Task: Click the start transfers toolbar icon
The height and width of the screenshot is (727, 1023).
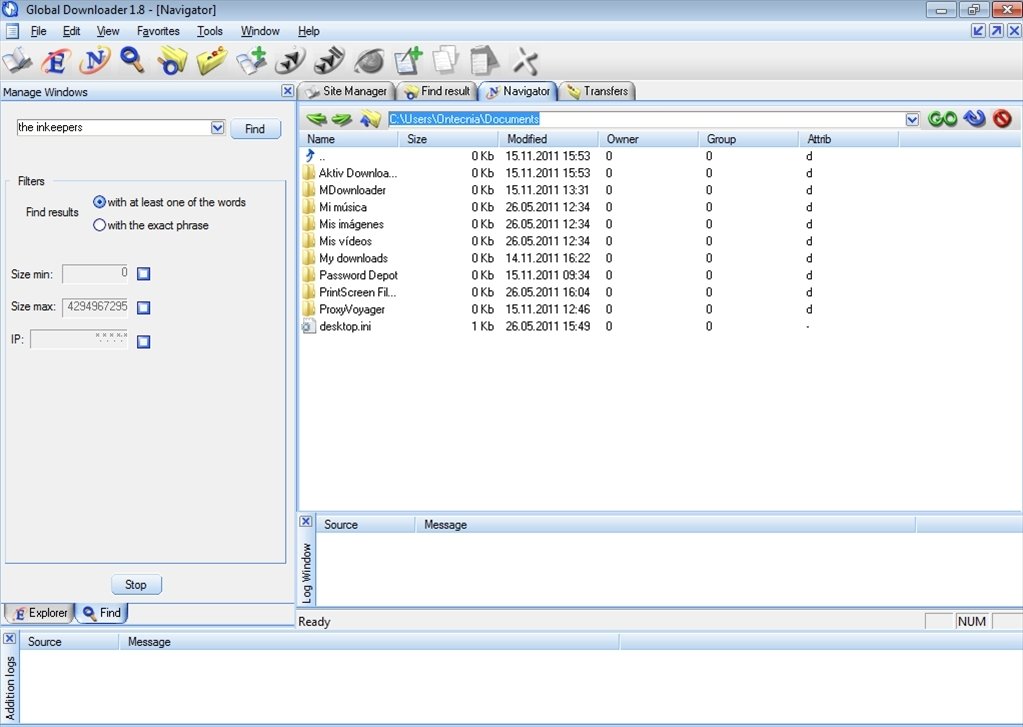Action: pos(290,61)
